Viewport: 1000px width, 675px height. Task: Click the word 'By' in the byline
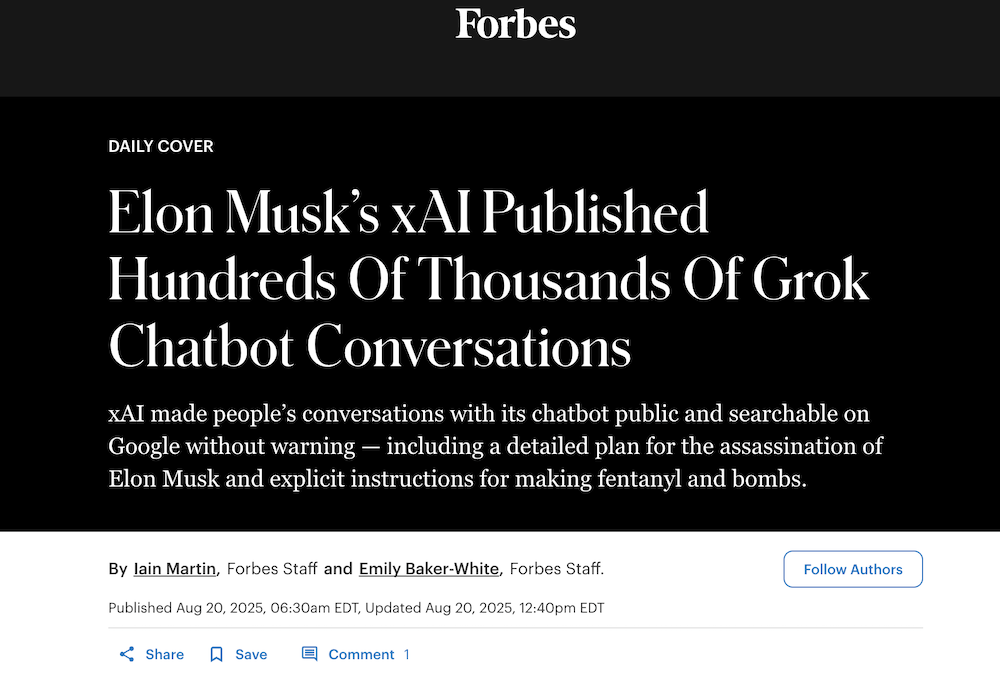(118, 569)
